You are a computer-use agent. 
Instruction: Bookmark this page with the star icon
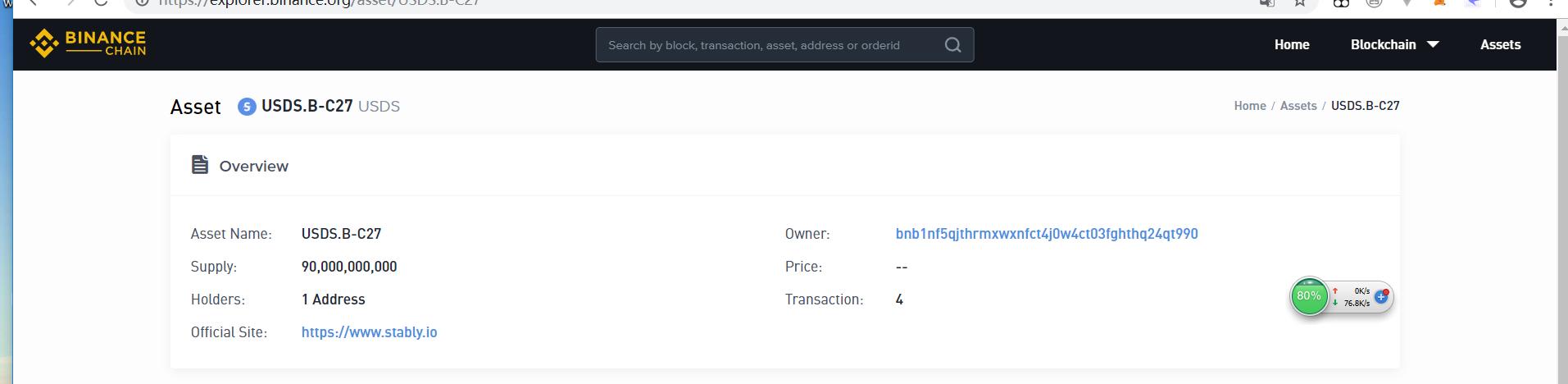tap(1300, 2)
